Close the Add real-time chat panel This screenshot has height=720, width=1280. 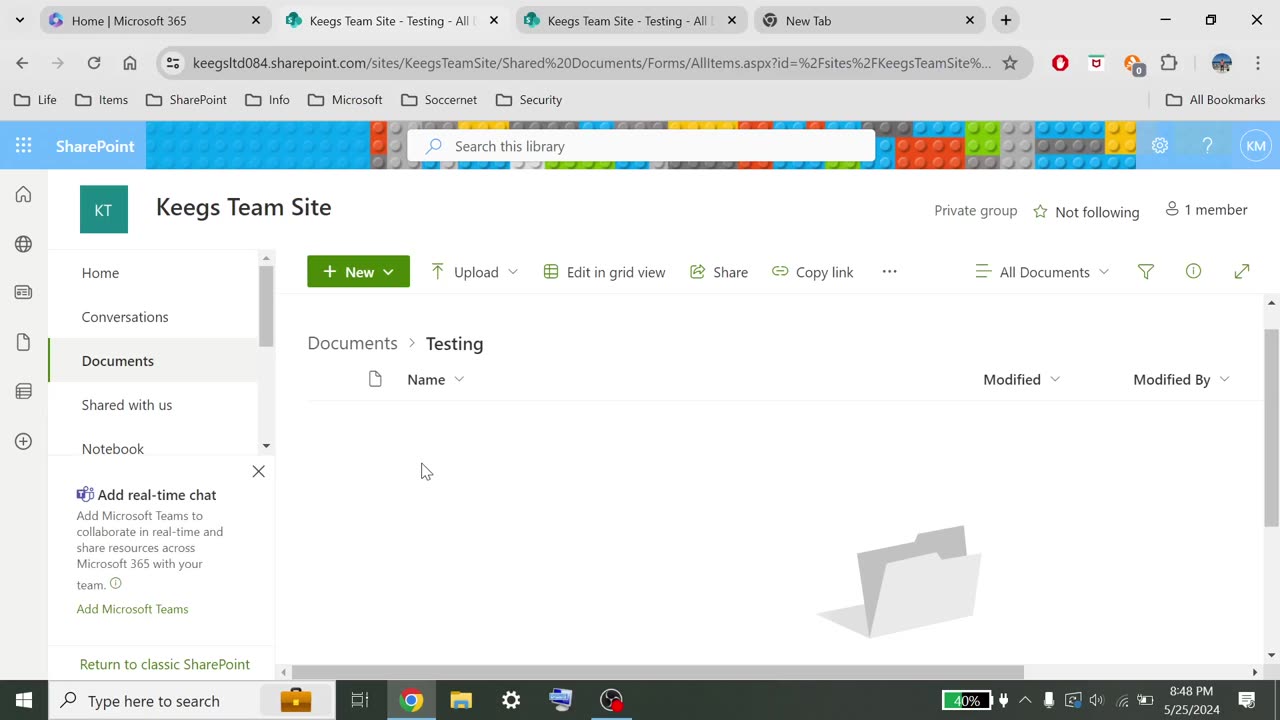[x=258, y=471]
